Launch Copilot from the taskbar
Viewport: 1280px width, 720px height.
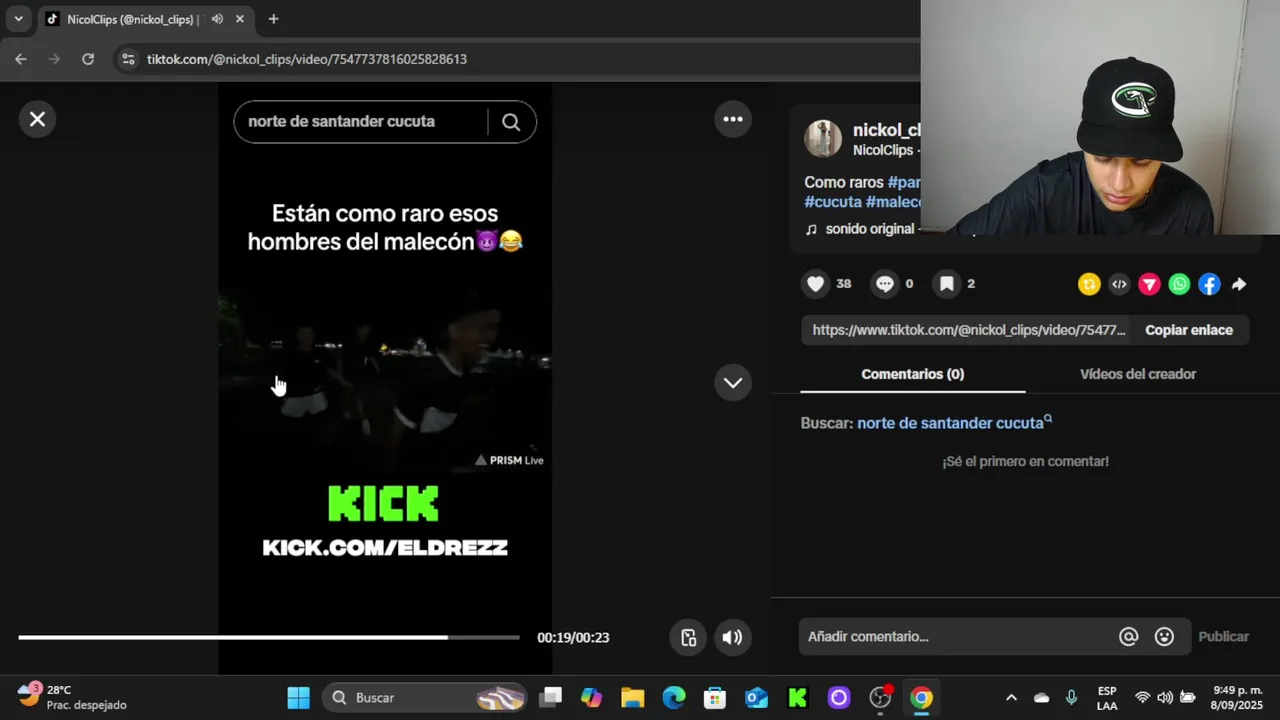pos(592,697)
